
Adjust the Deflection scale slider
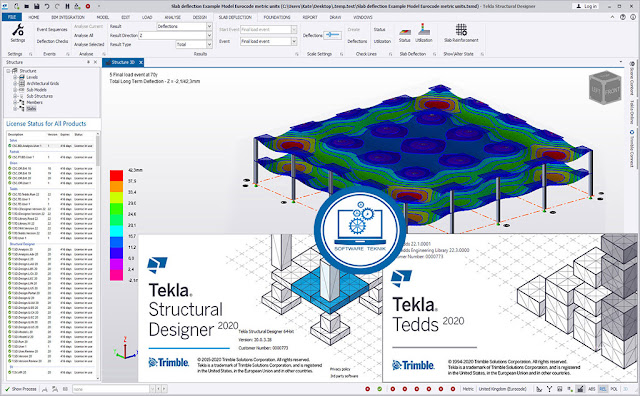[332, 35]
